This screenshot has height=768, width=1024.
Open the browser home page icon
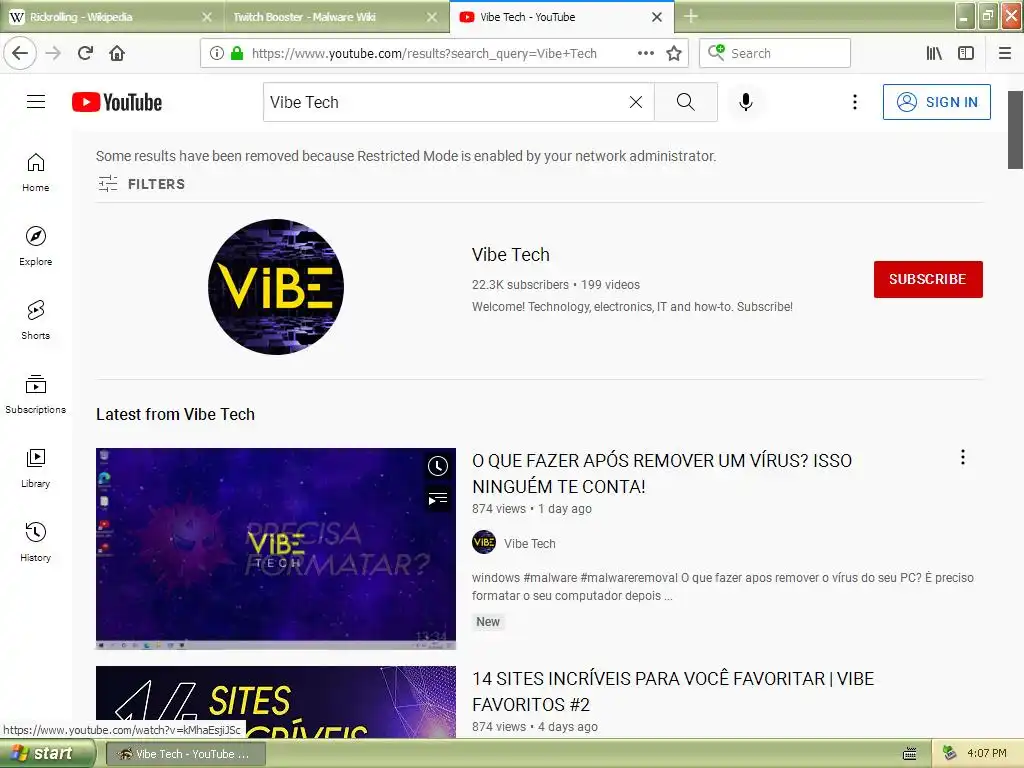(x=117, y=53)
